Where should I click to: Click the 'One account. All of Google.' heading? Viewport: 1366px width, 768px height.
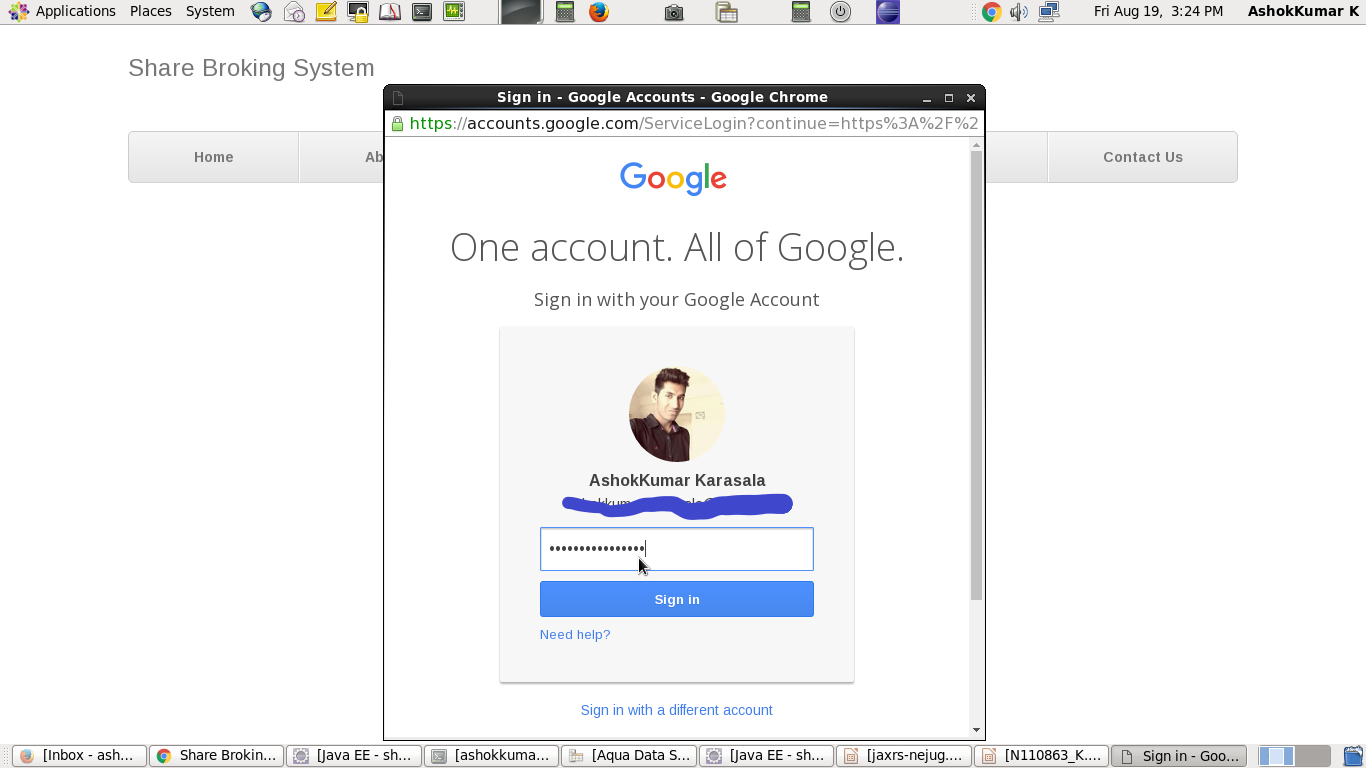pyautogui.click(x=677, y=247)
